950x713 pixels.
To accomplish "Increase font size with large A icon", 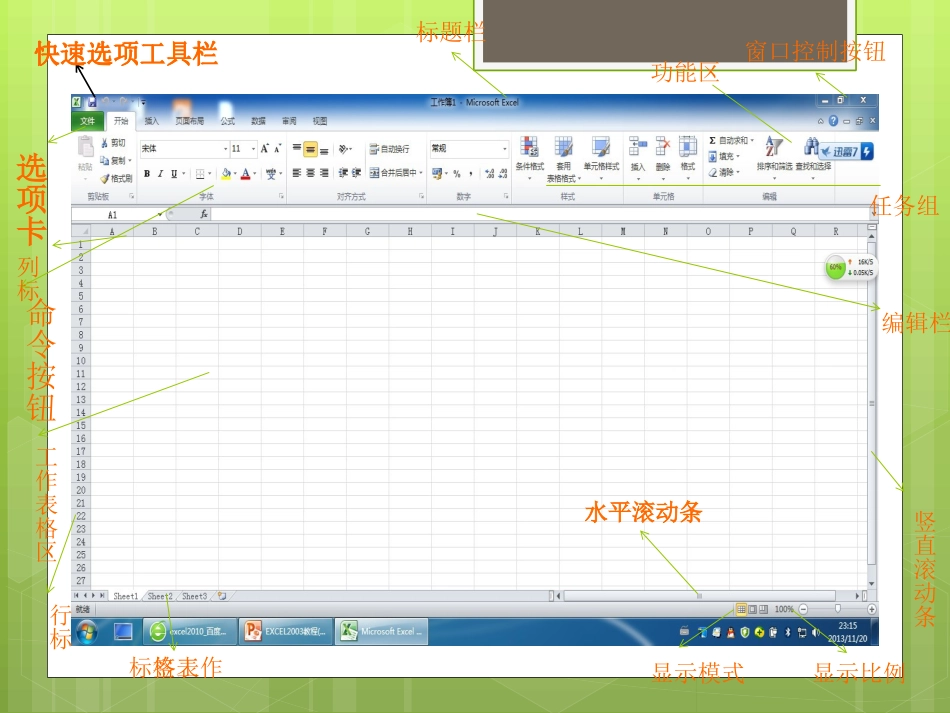I will [265, 148].
